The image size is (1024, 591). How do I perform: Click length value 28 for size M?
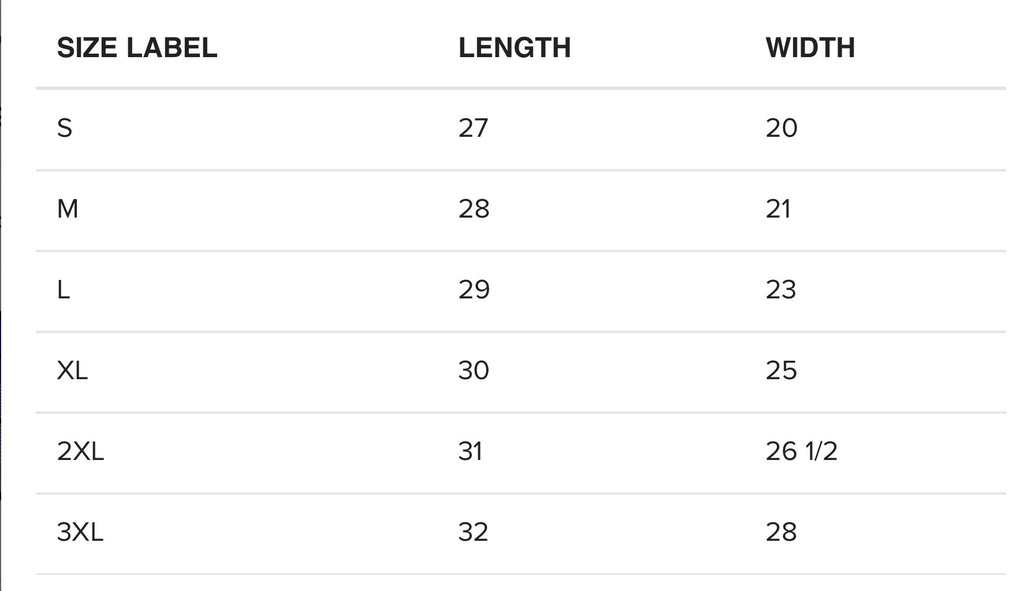point(474,209)
